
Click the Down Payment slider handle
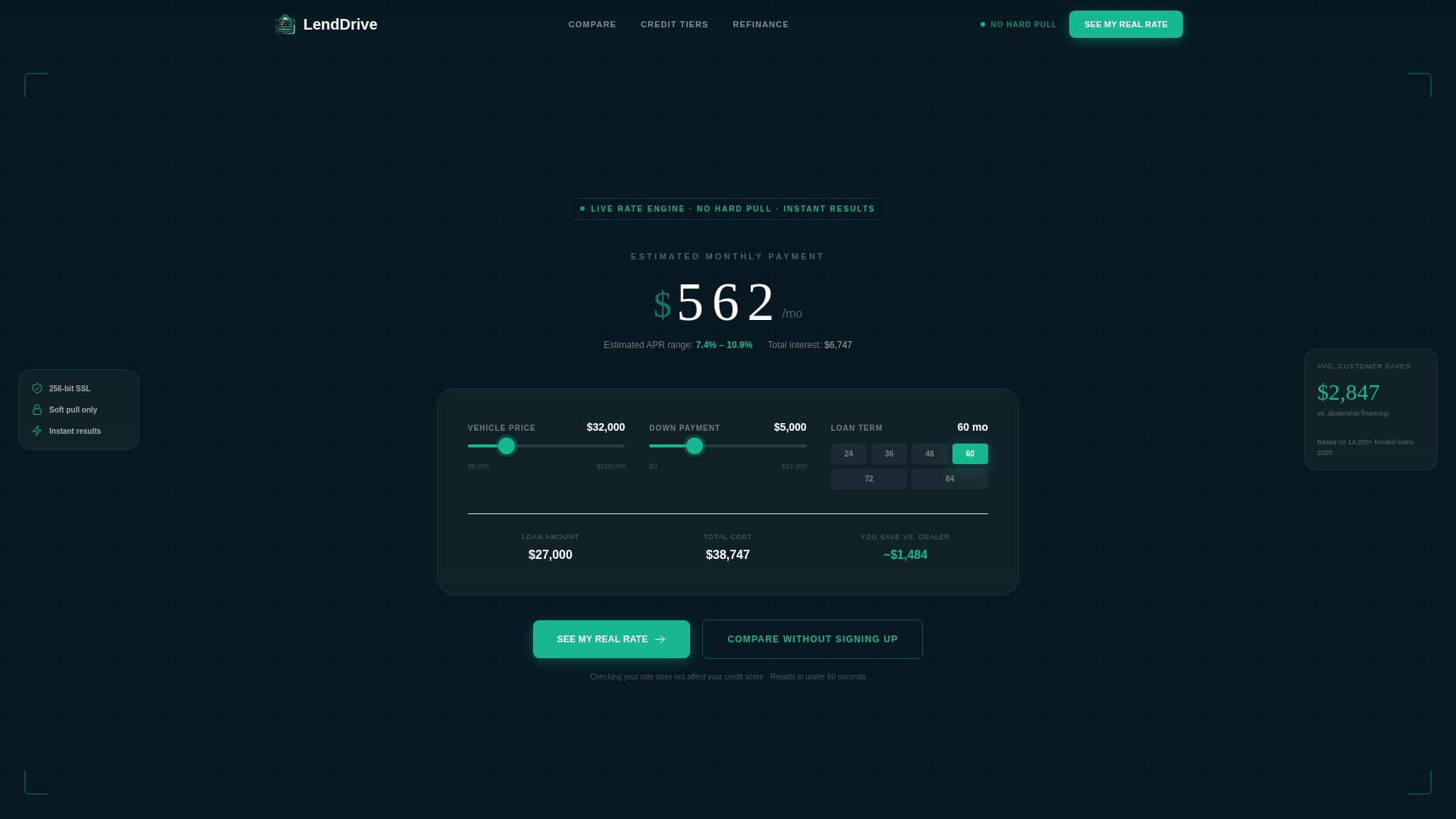(695, 446)
